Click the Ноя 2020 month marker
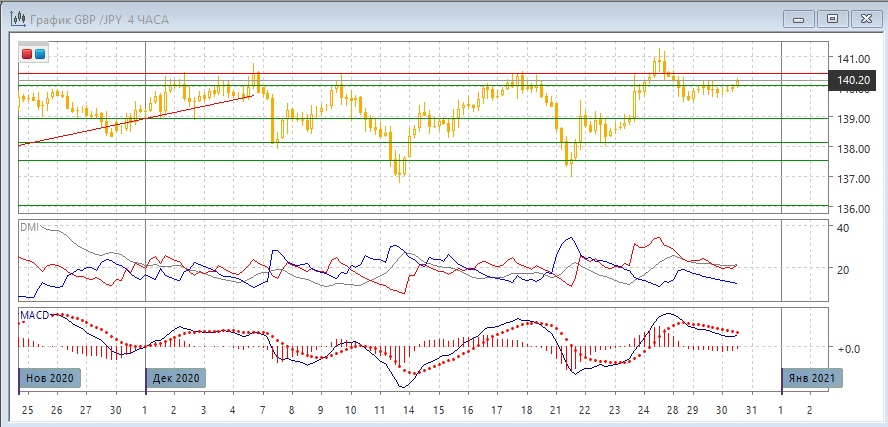Viewport: 888px width, 427px height. point(49,378)
